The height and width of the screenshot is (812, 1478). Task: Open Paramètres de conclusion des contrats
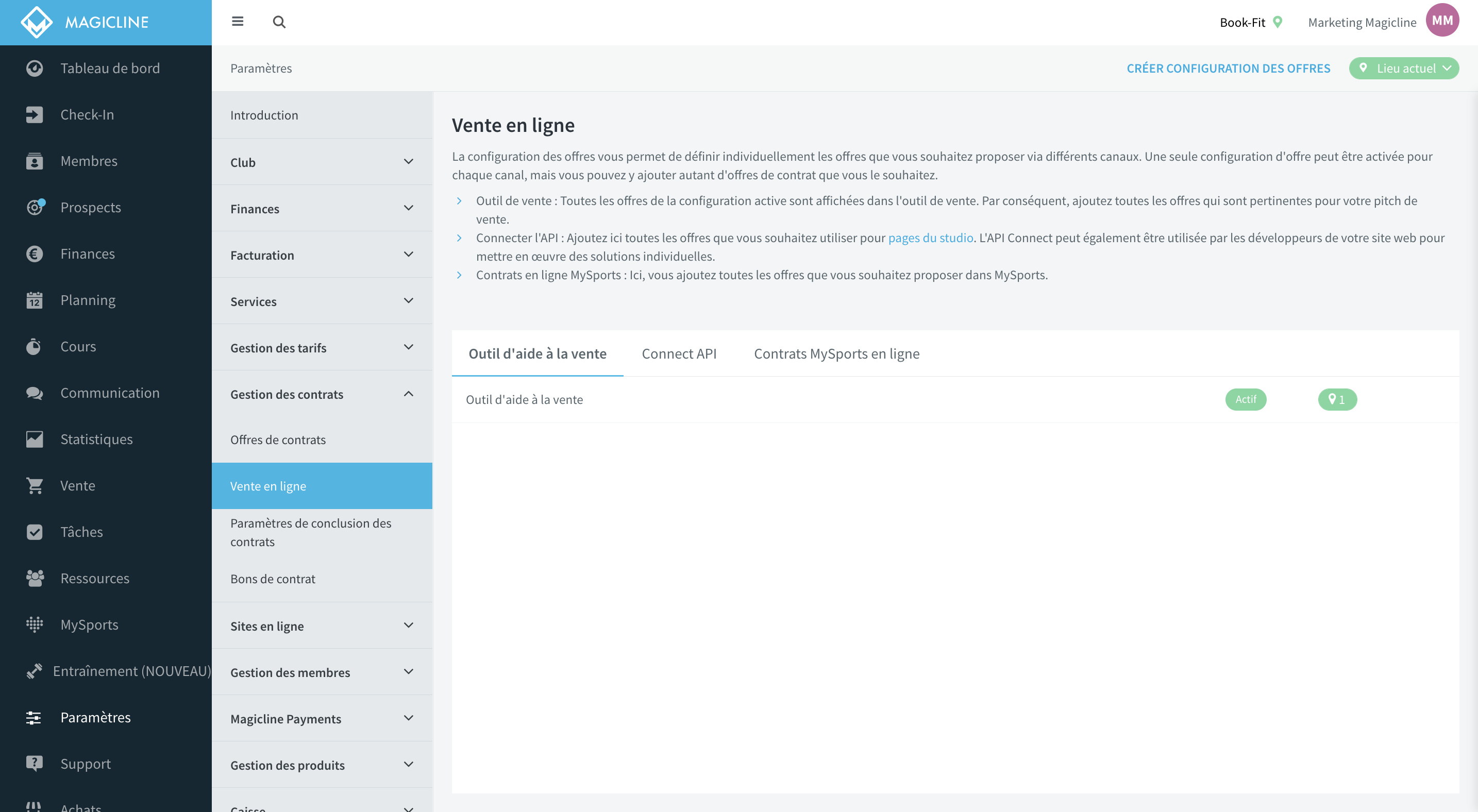click(x=322, y=533)
